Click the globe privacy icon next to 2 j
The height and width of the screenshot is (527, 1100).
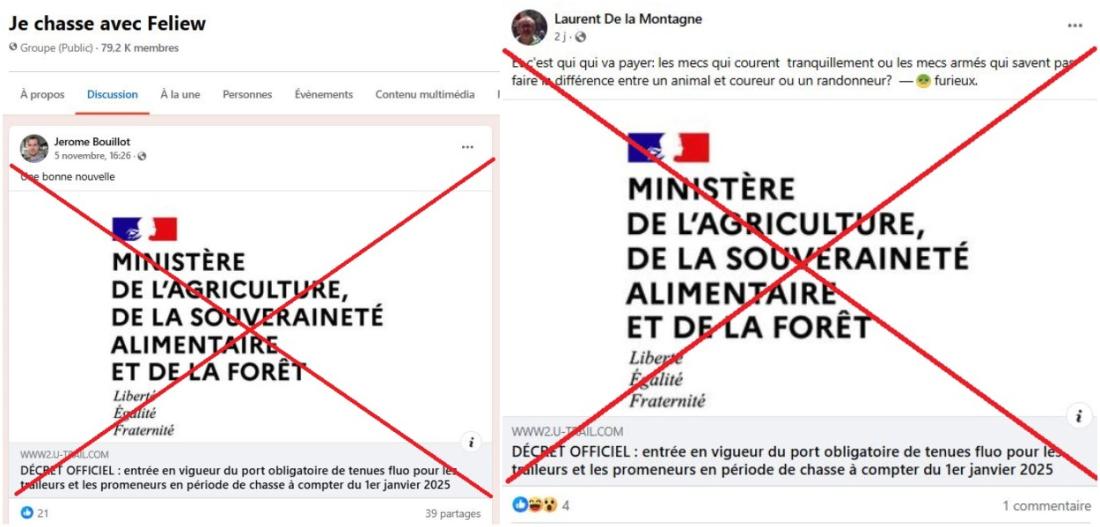[581, 37]
